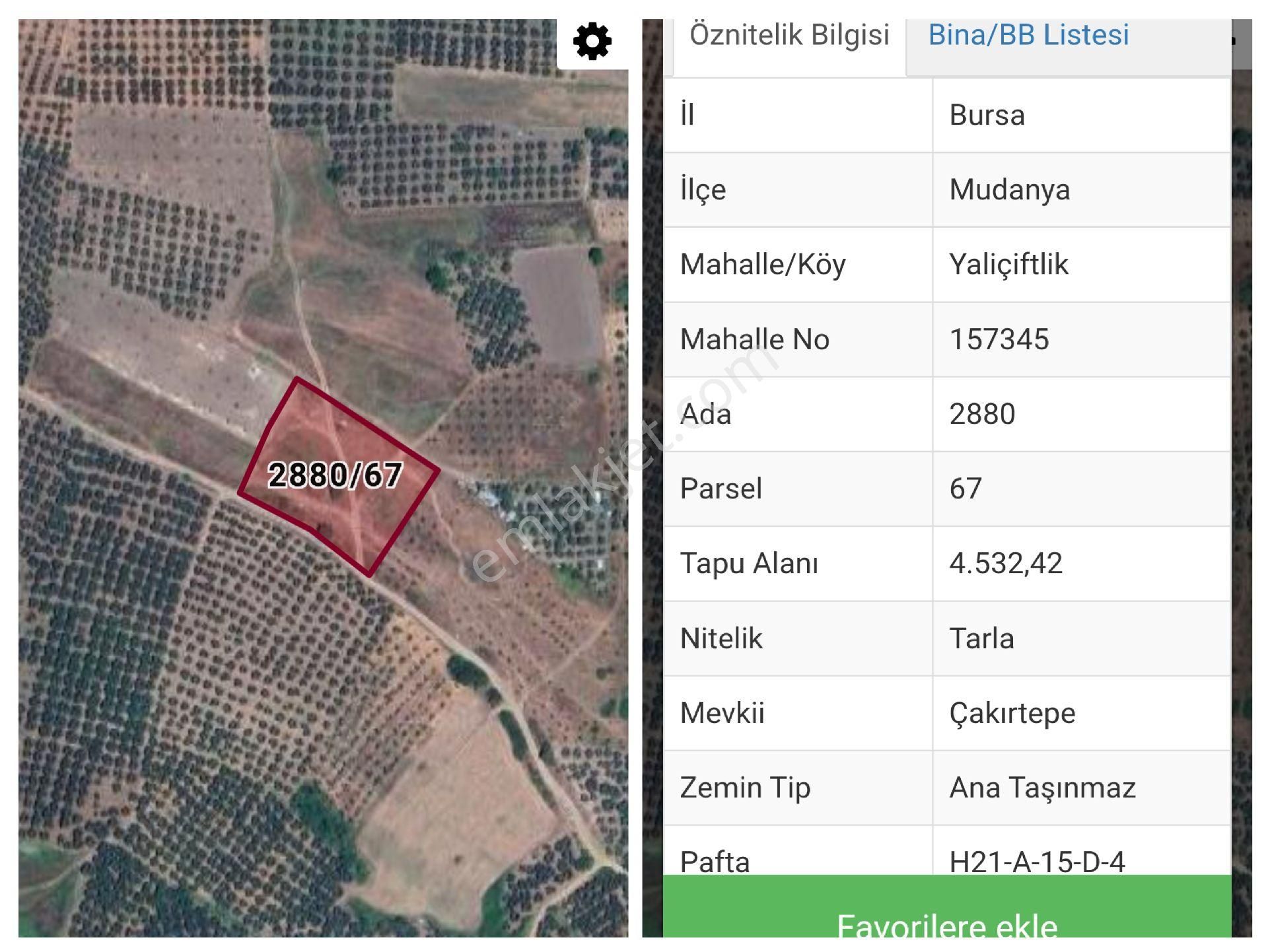Click the Mahalle/Köy row label
Image resolution: width=1268 pixels, height=952 pixels.
coord(763,265)
